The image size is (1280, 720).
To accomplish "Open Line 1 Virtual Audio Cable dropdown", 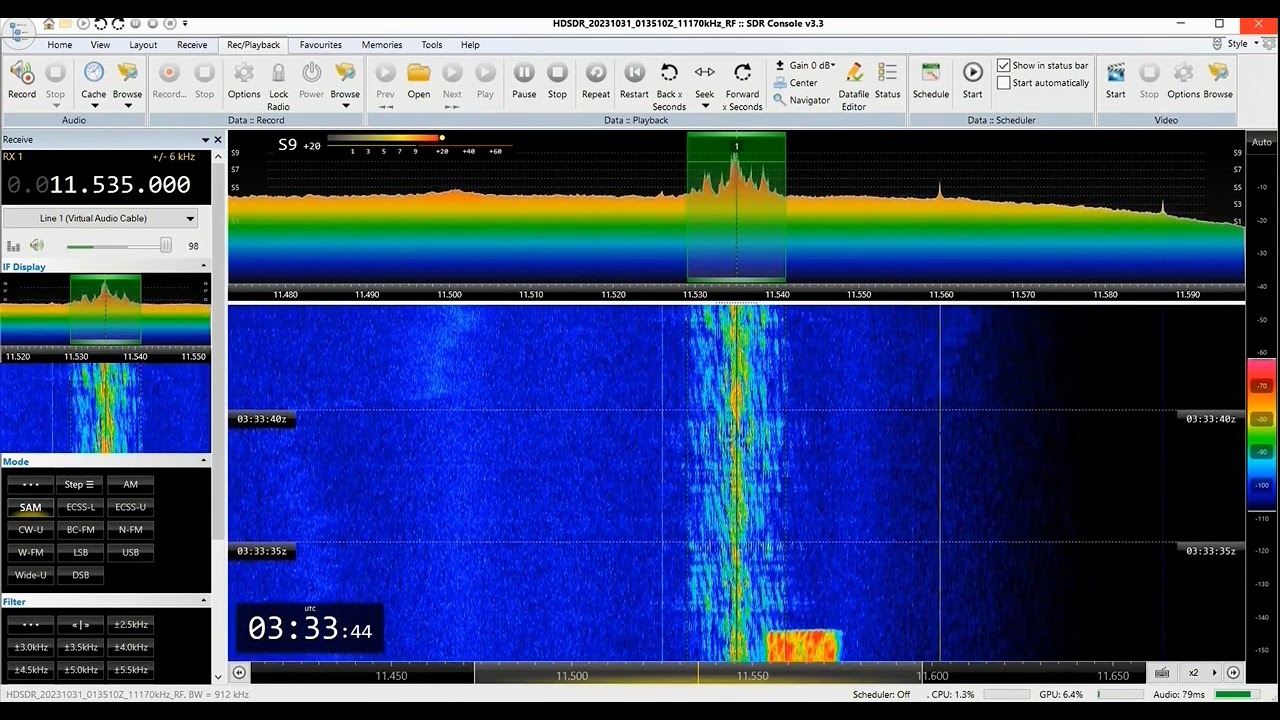I will 100,218.
